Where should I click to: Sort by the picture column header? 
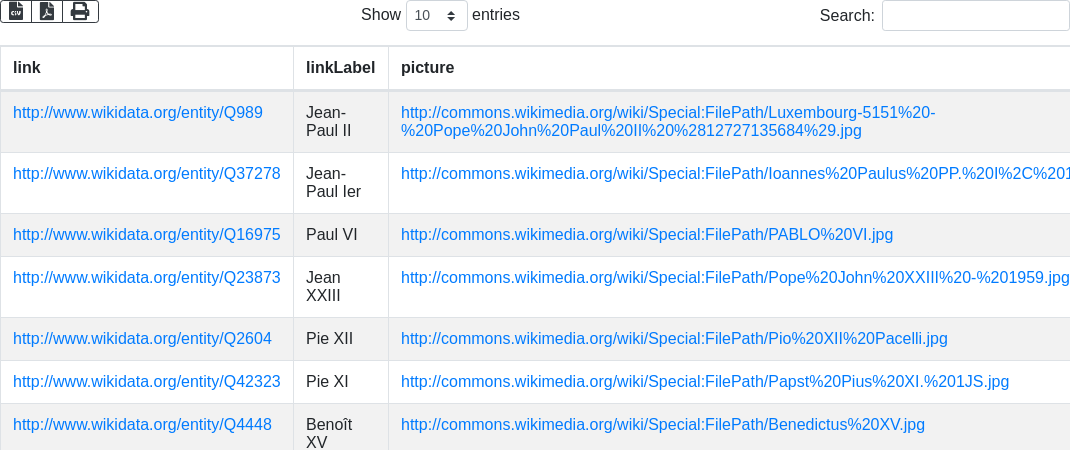(x=427, y=67)
